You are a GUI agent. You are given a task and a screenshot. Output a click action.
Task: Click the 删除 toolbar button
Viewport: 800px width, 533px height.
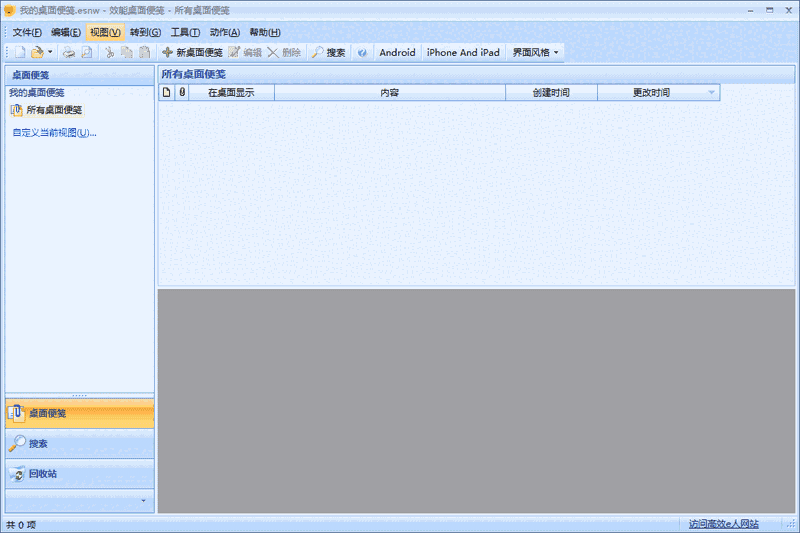pos(285,52)
